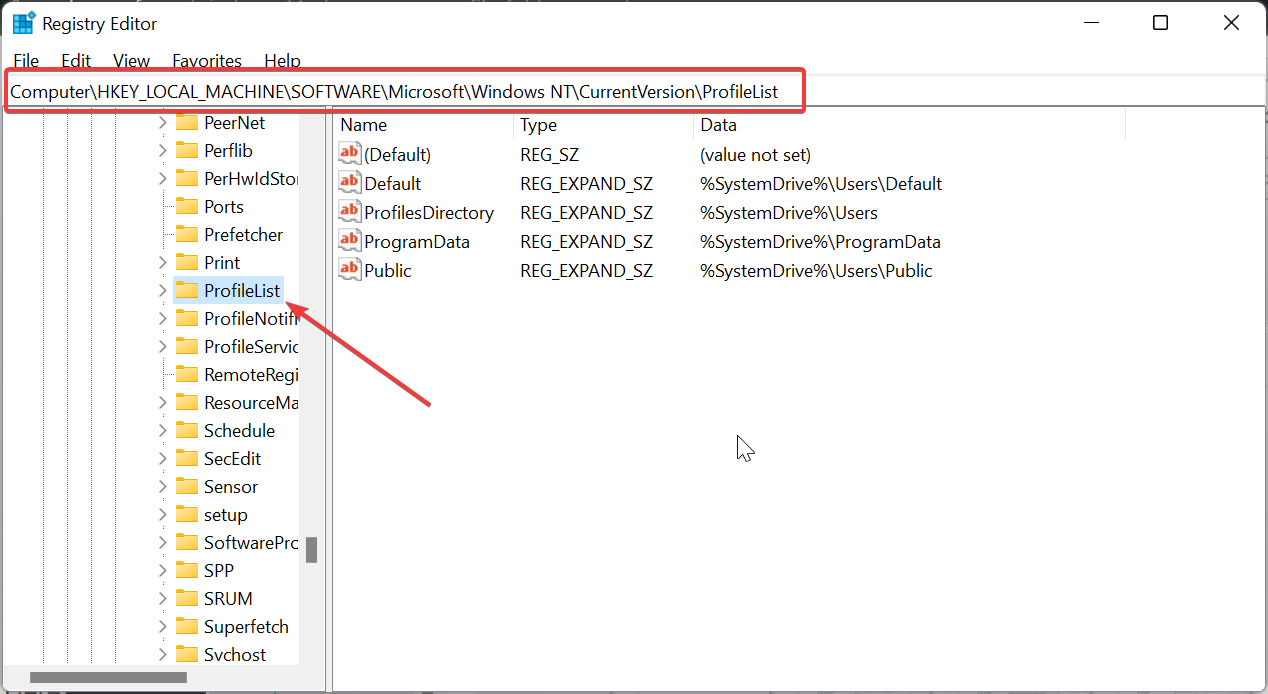Viewport: 1268px width, 694px height.
Task: Click the tree pane vertical scrollbar thumb
Action: pos(311,550)
